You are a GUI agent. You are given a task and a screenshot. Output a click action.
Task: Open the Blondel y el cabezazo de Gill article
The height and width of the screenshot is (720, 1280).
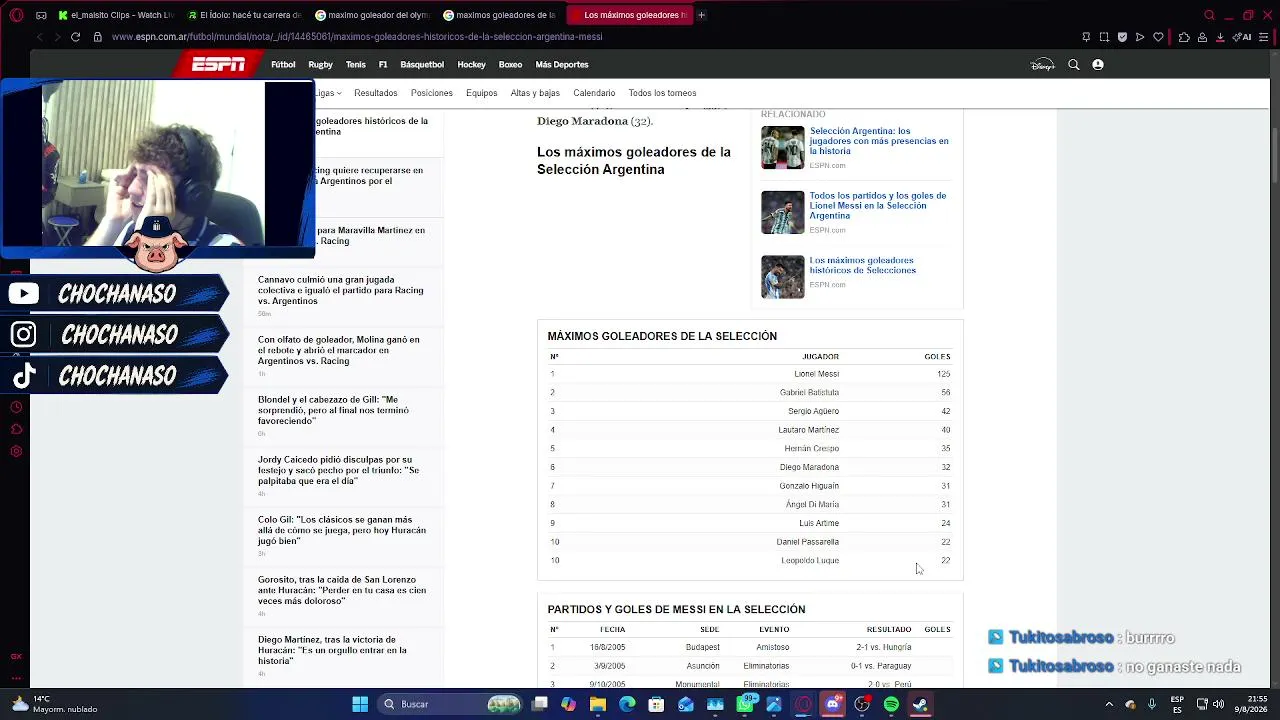(333, 410)
